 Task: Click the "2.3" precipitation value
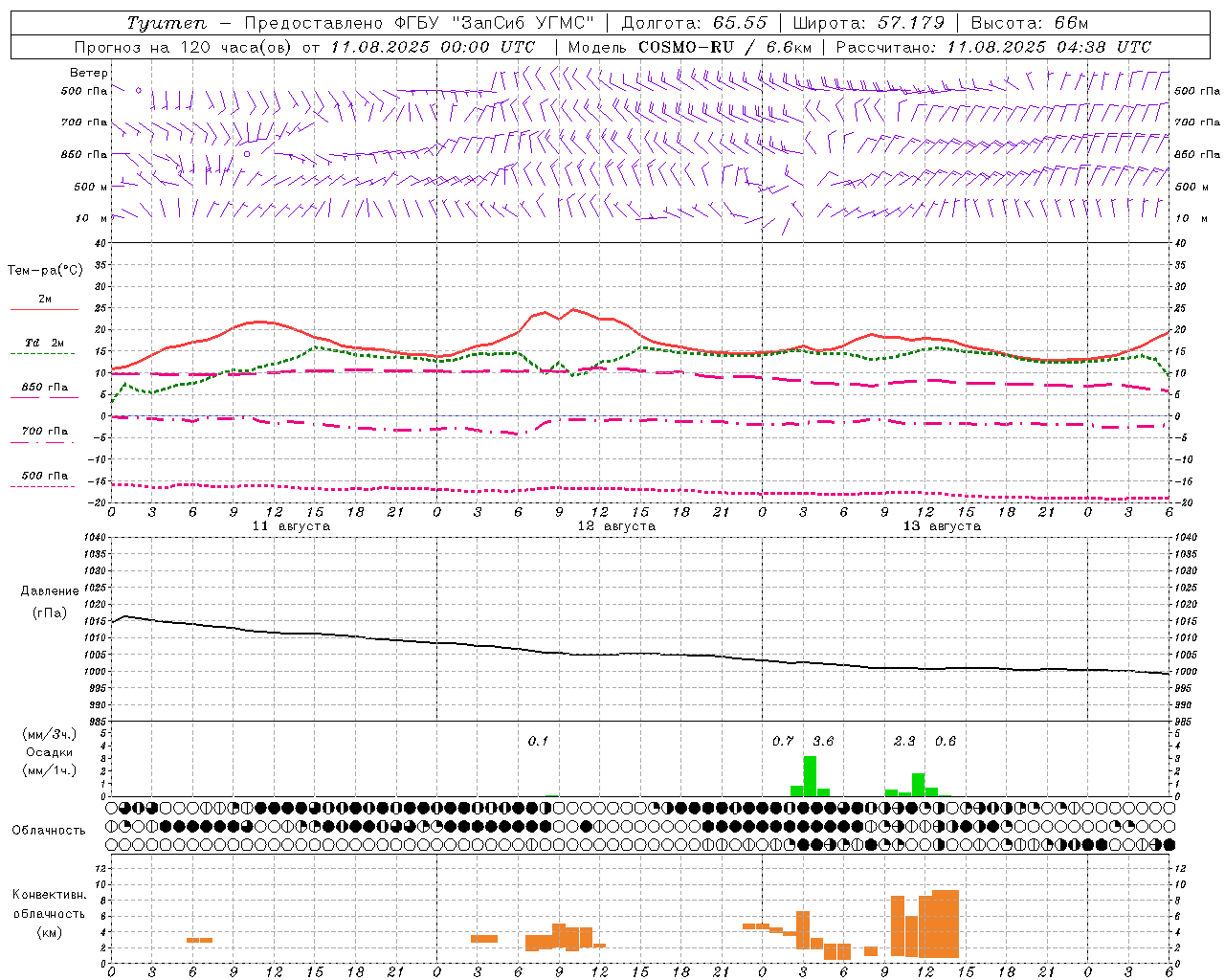point(904,742)
